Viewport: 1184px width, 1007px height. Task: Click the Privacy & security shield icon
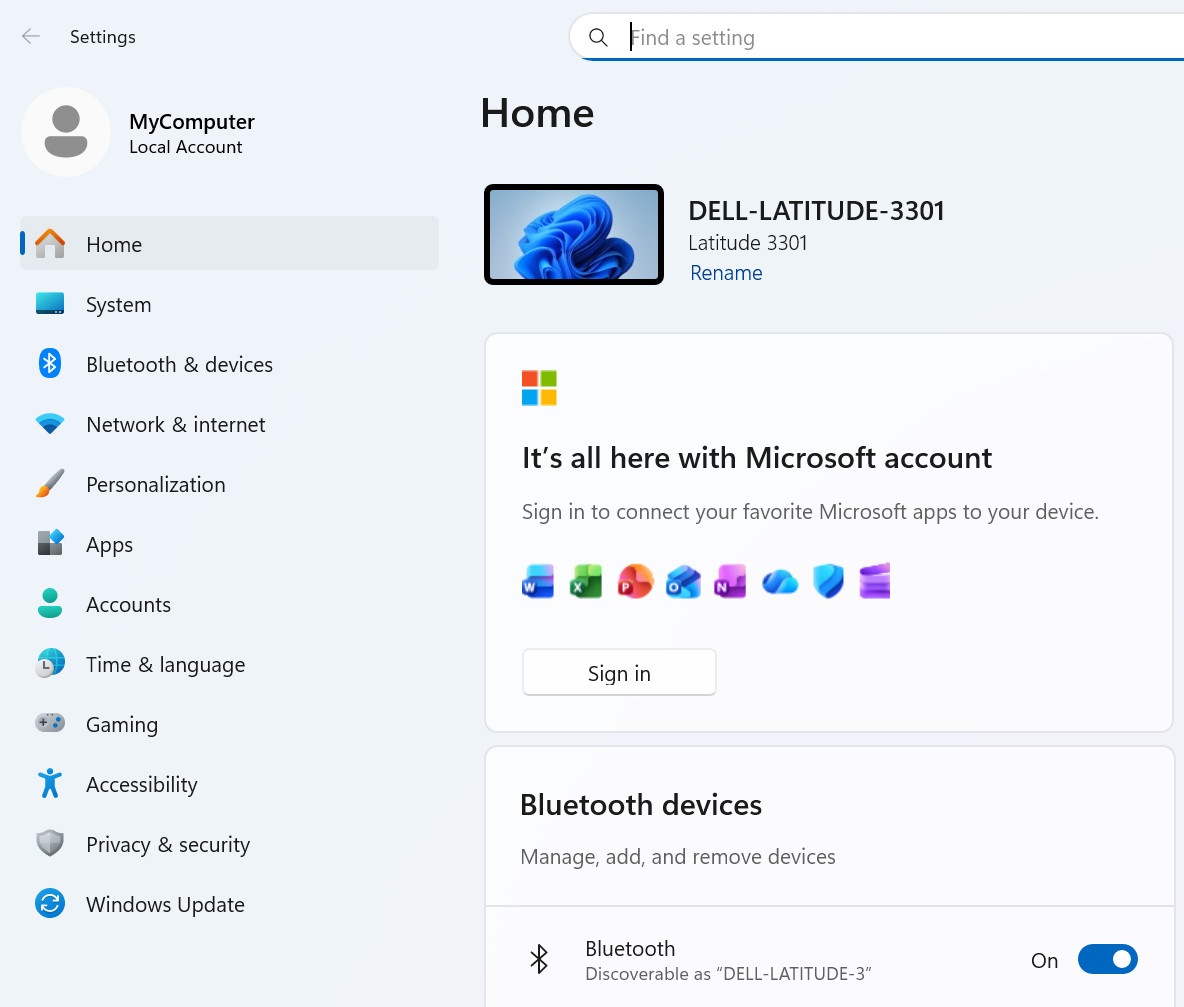(50, 843)
